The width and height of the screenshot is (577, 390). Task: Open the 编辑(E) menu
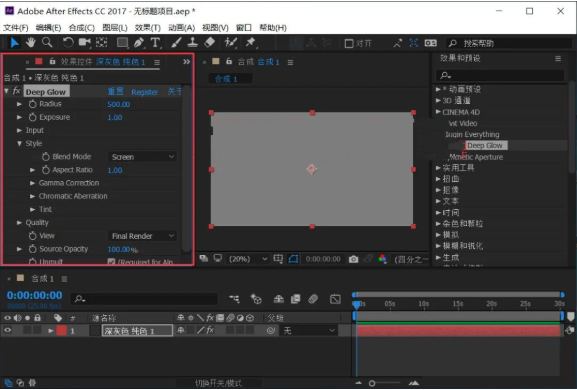(49, 28)
